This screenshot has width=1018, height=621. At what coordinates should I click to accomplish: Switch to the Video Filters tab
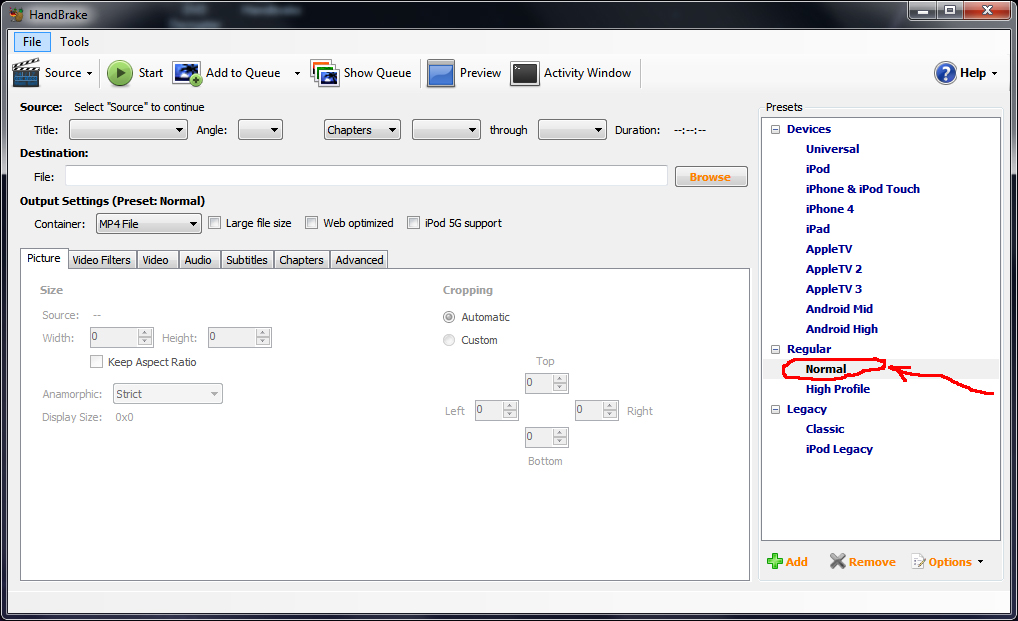(101, 260)
